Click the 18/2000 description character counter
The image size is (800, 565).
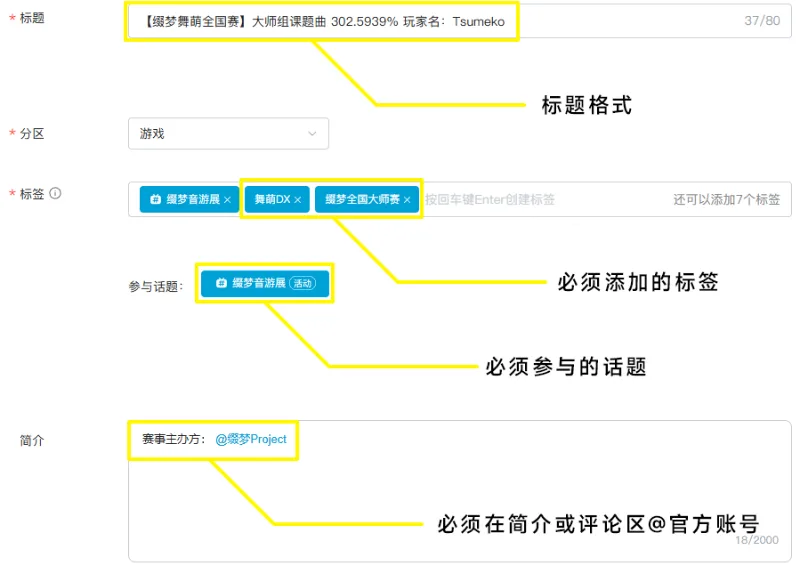[757, 540]
